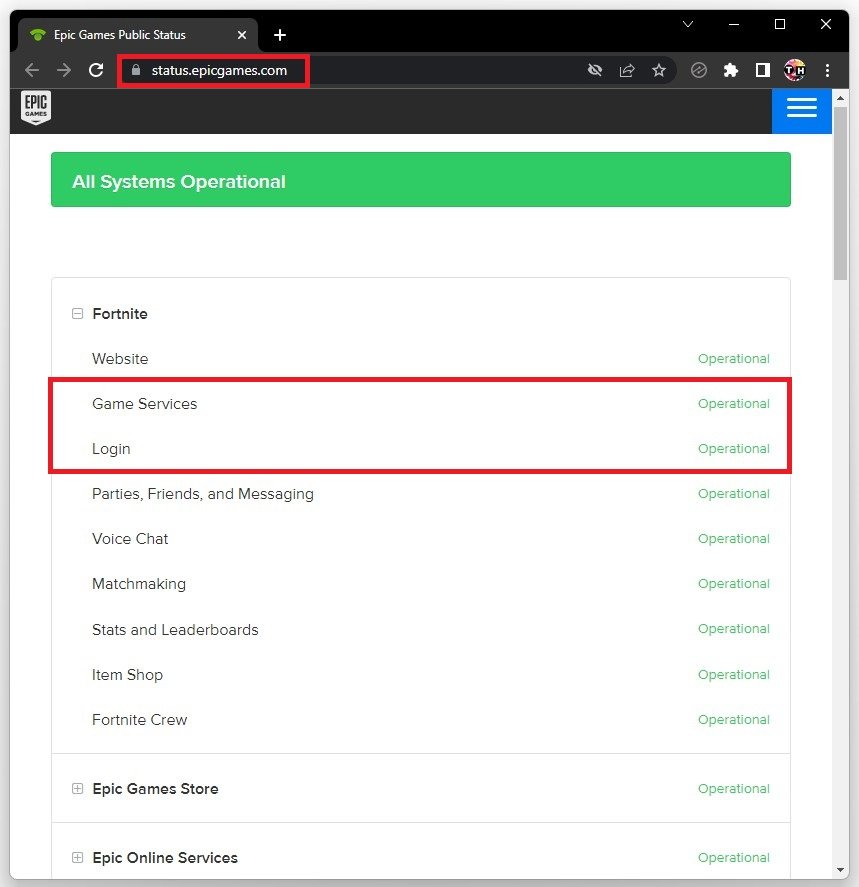859x887 pixels.
Task: Bookmark the page with the star icon
Action: point(659,70)
